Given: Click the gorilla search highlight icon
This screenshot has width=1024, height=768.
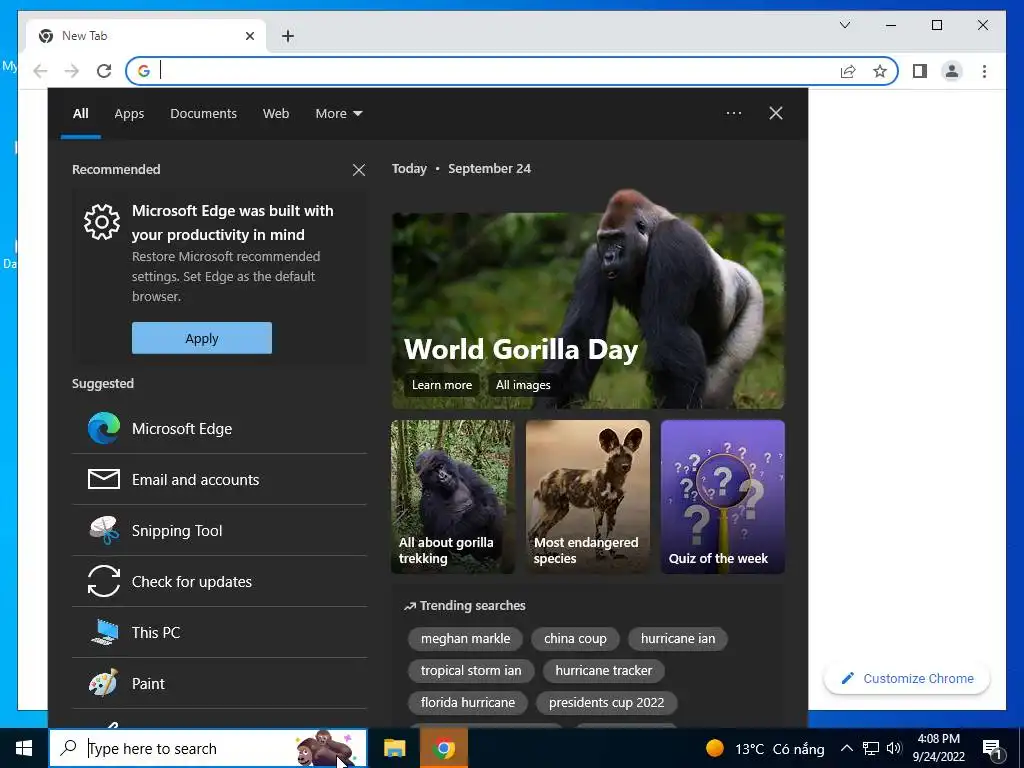Looking at the screenshot, I should tap(324, 748).
